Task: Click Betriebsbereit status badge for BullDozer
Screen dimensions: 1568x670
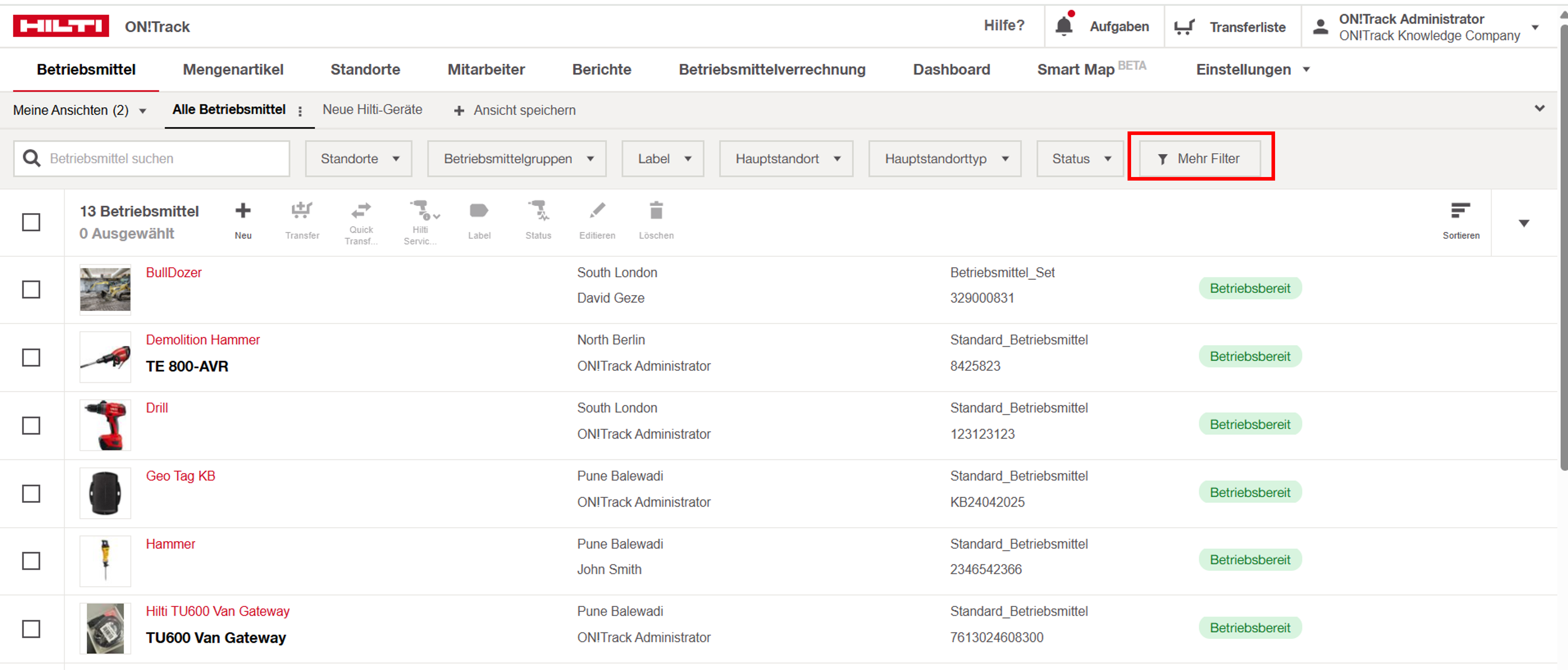Action: pos(1250,289)
